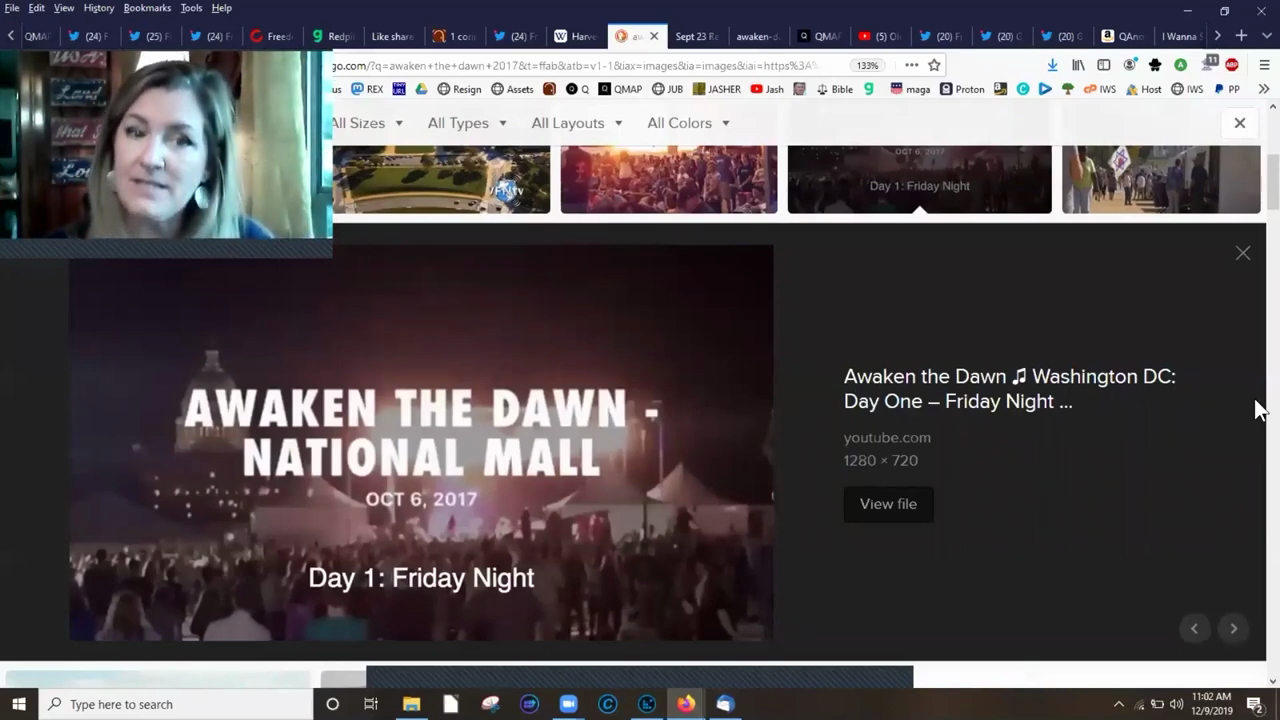Image resolution: width=1280 pixels, height=720 pixels.
Task: Expand the All Sizes filter
Action: [x=366, y=123]
